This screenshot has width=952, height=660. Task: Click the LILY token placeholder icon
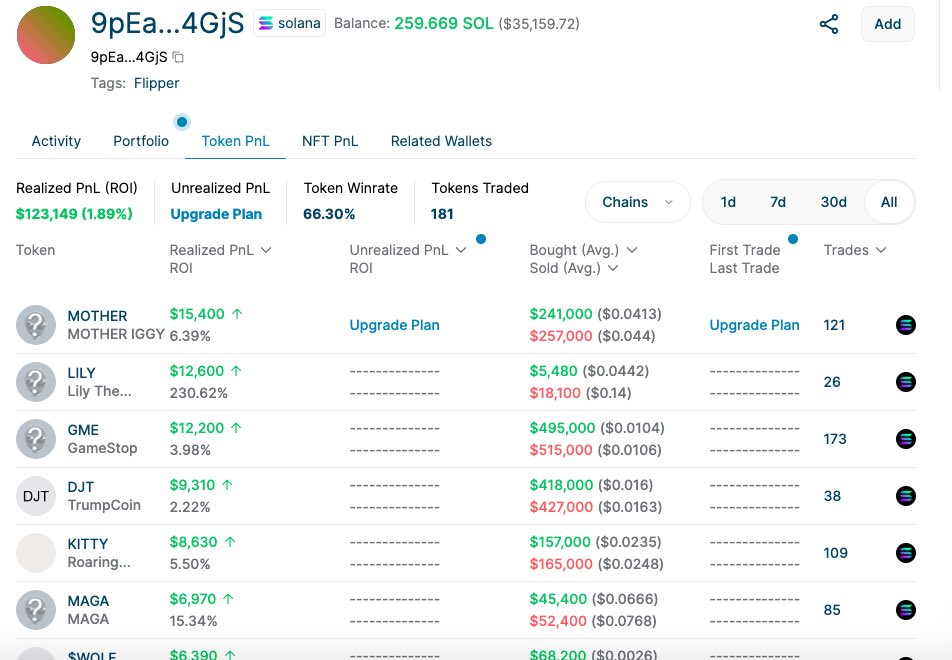pos(36,382)
